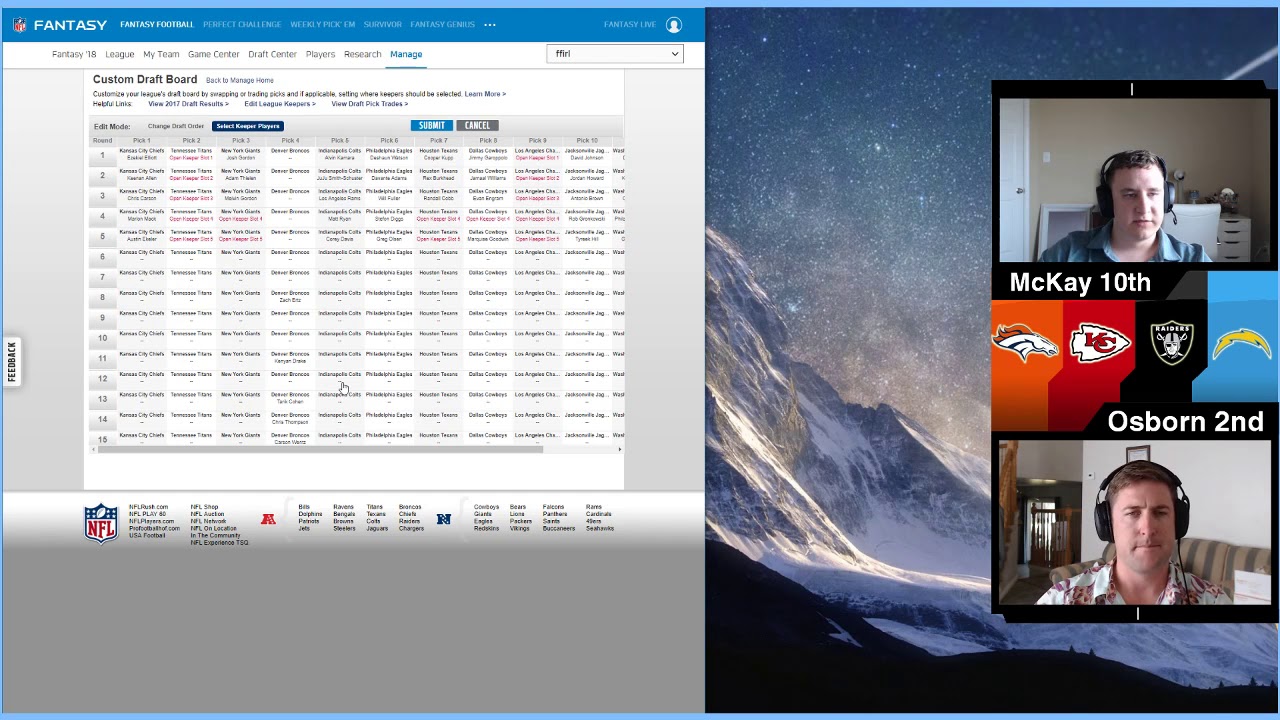This screenshot has height=720, width=1280.
Task: Open the Research menu item
Action: click(362, 54)
